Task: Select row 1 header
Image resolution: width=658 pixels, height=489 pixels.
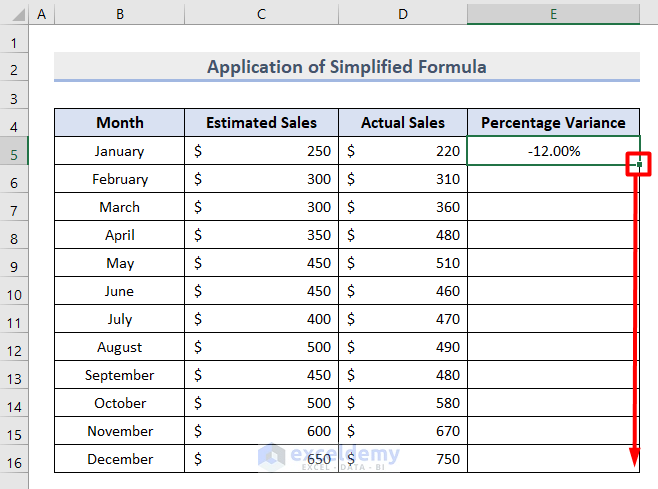Action: pos(15,43)
